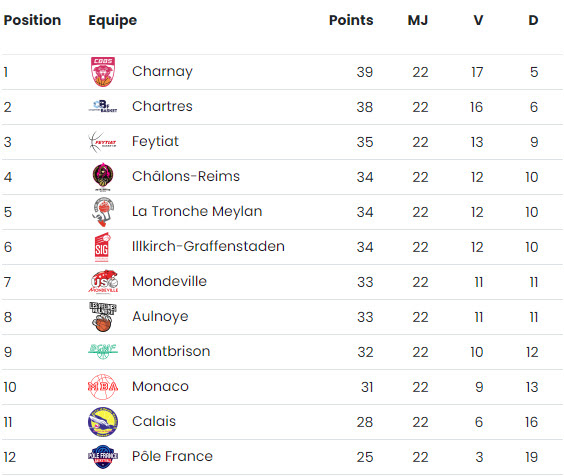
Task: Click the green Montbrison BCMF logo
Action: (103, 352)
